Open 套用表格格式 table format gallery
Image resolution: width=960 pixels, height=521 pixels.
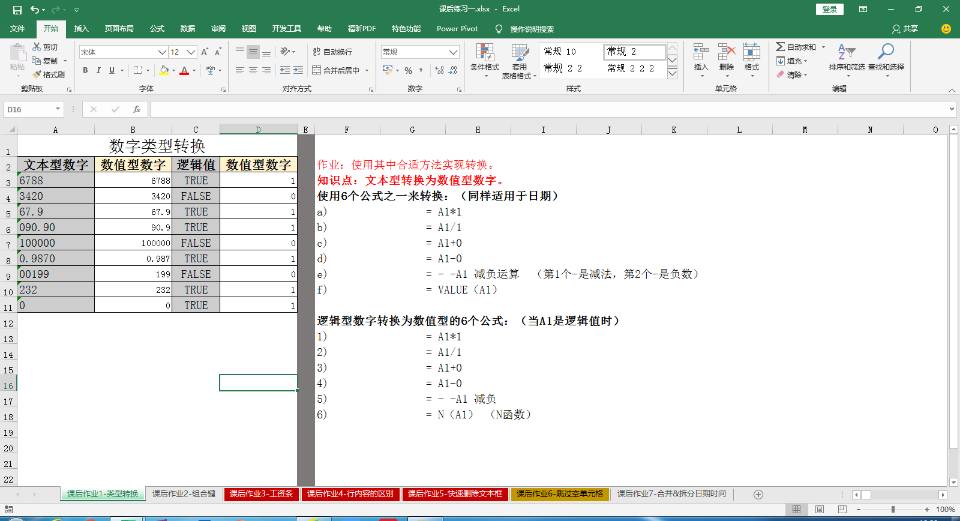519,61
